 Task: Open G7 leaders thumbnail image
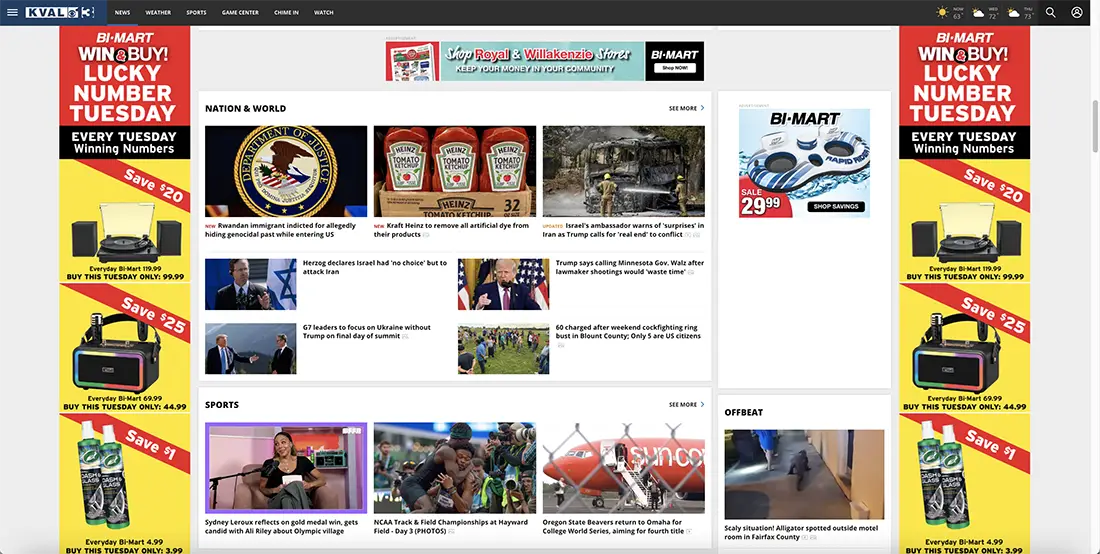[250, 349]
